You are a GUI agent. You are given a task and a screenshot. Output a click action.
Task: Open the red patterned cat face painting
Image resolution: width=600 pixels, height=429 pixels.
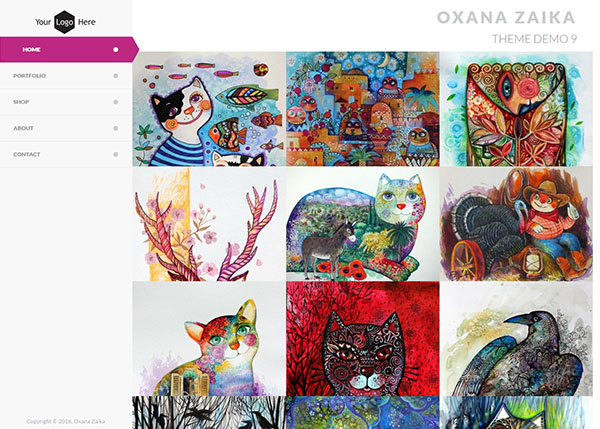pyautogui.click(x=363, y=339)
